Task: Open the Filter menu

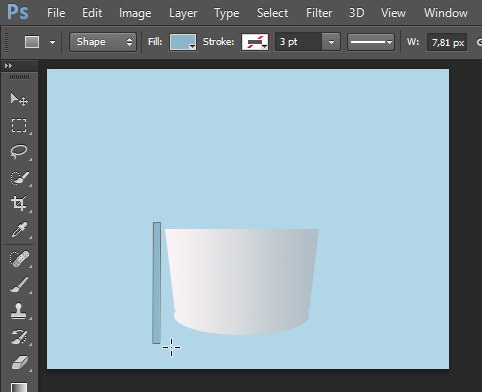Action: (x=319, y=13)
